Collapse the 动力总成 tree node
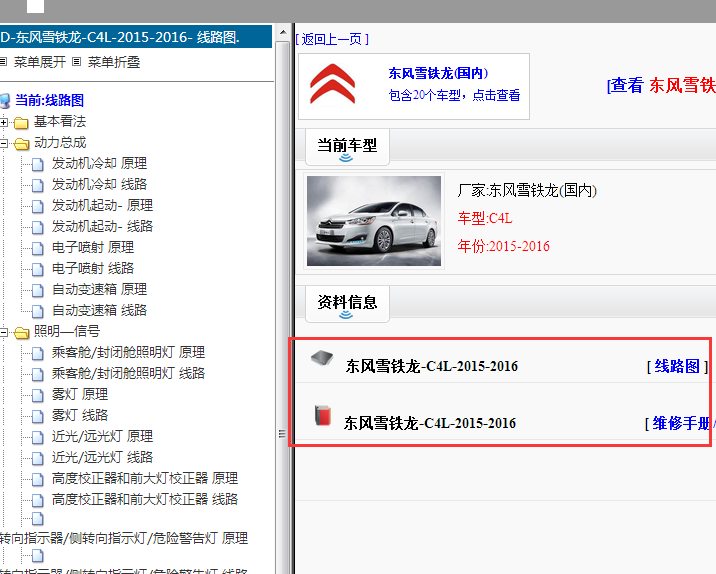 tap(3, 143)
